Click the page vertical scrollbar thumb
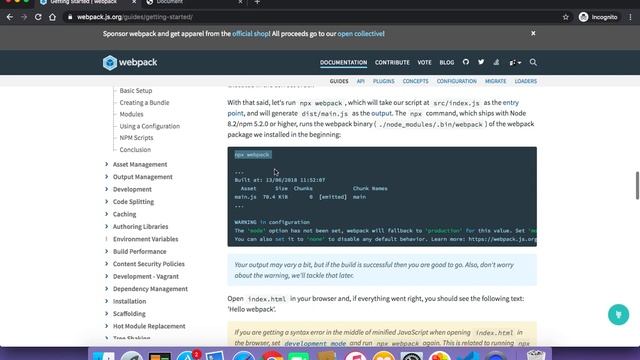Image resolution: width=640 pixels, height=360 pixels. coord(637,185)
